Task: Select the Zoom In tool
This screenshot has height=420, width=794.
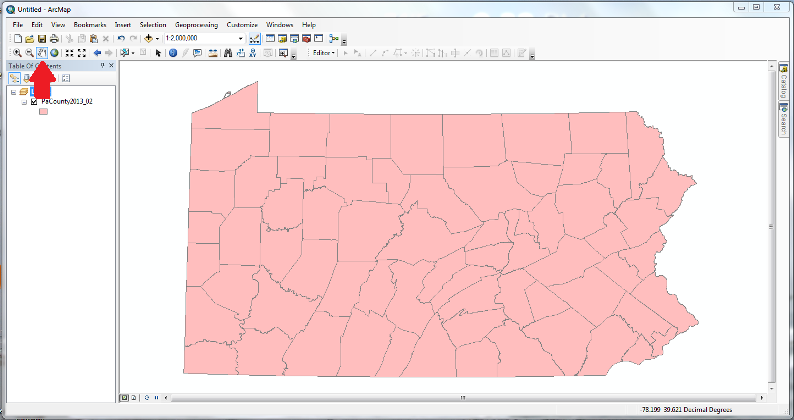Action: (17, 53)
